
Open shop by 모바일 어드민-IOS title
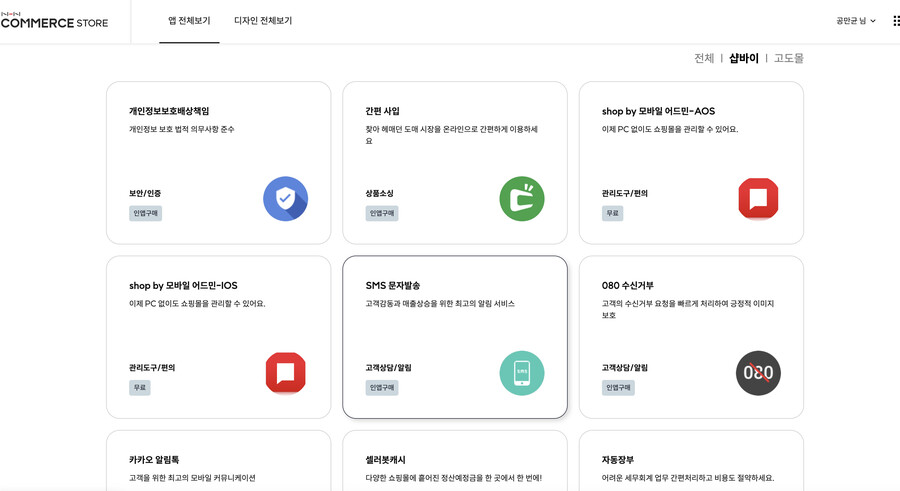pyautogui.click(x=183, y=285)
